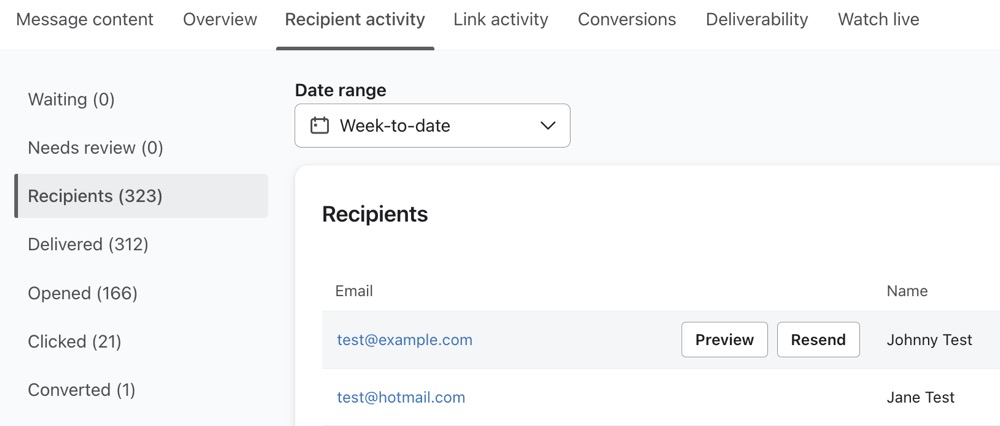Viewport: 1000px width, 426px height.
Task: Open the Overview tab
Action: [220, 19]
